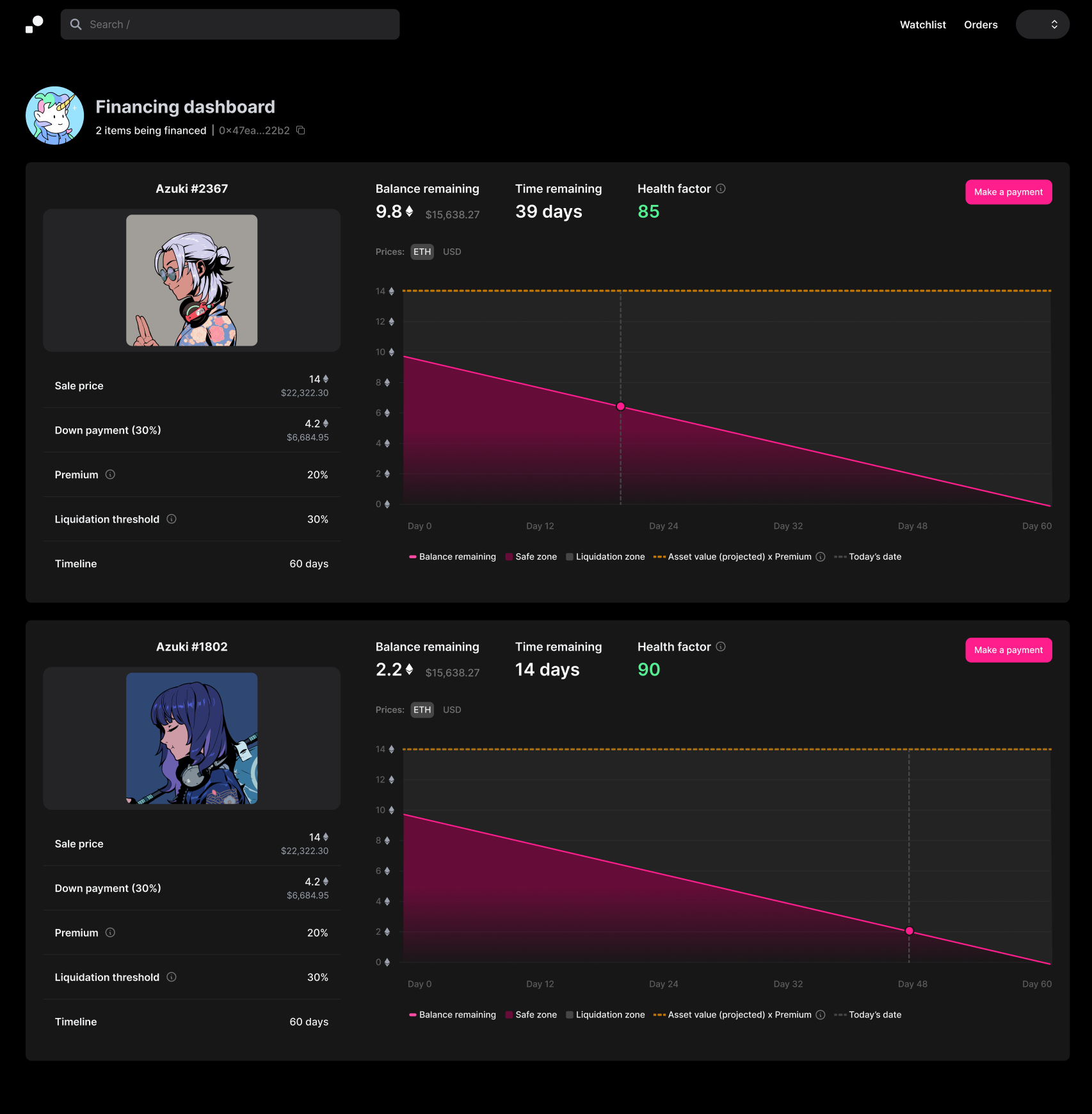The width and height of the screenshot is (1092, 1114).
Task: Show Premium info icon for Azuki #1802
Action: click(x=110, y=932)
